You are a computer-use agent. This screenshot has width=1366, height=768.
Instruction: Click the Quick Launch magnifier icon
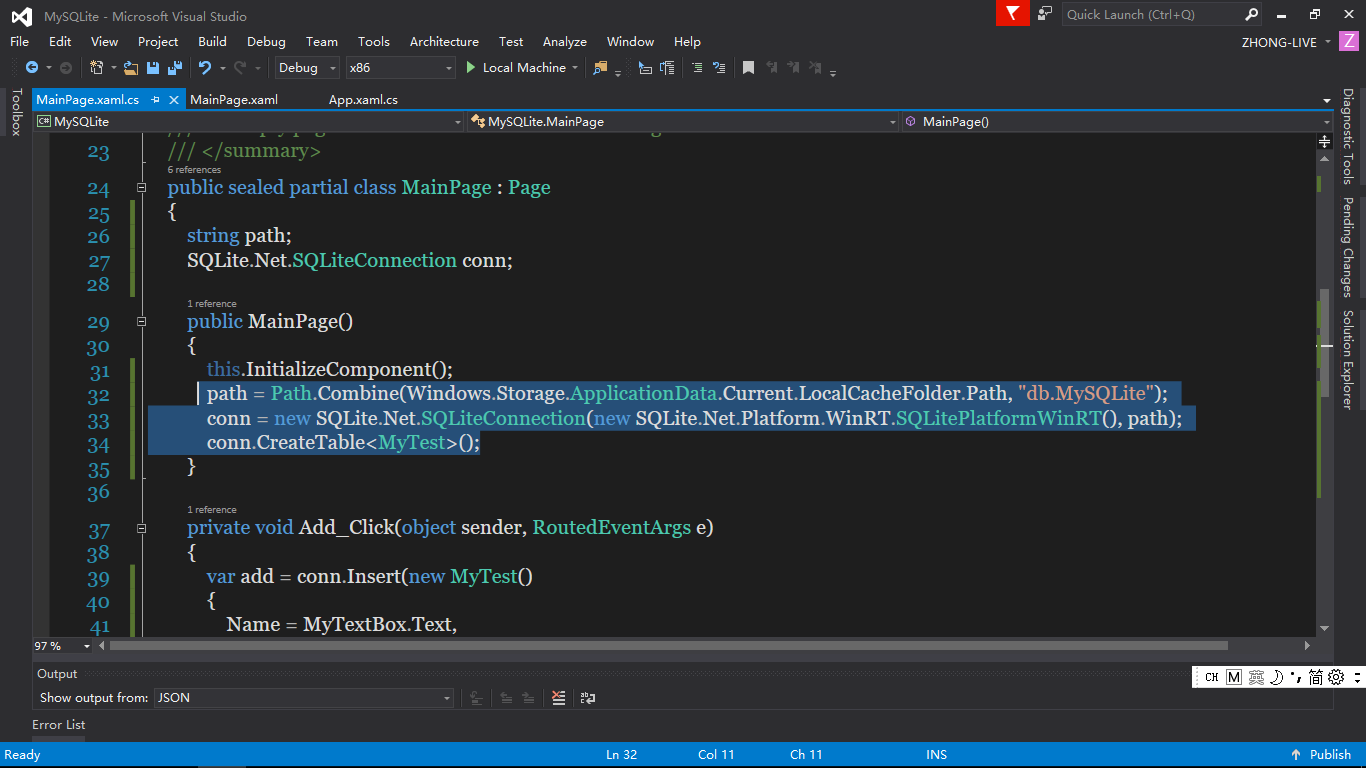(x=1251, y=14)
